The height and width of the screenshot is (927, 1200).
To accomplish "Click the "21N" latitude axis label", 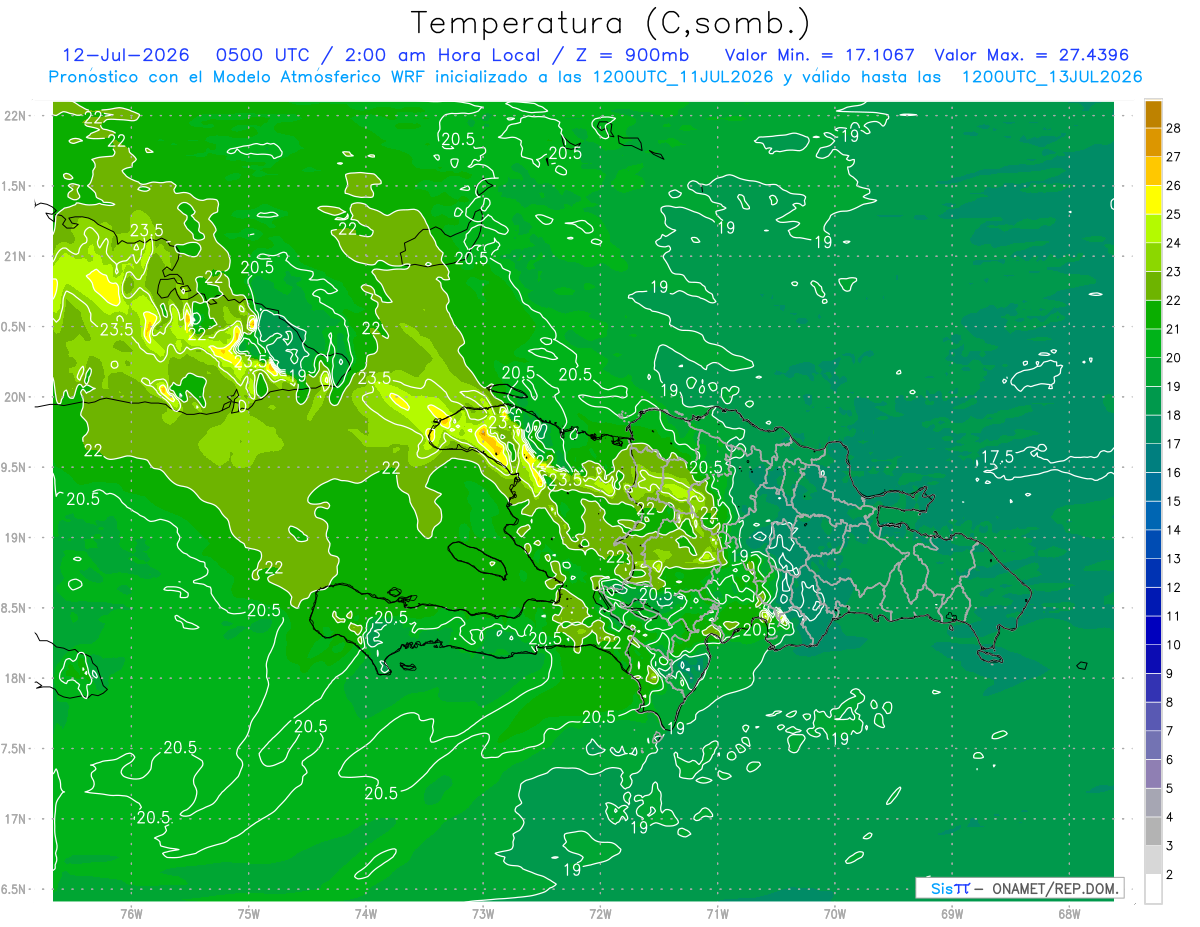I will point(17,256).
